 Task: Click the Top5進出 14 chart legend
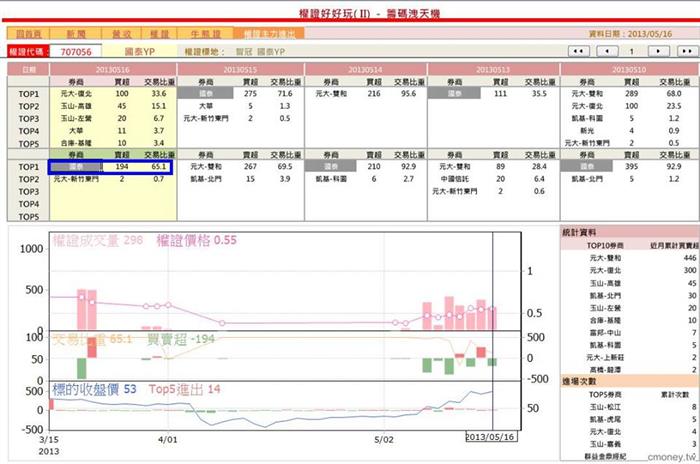[x=184, y=389]
